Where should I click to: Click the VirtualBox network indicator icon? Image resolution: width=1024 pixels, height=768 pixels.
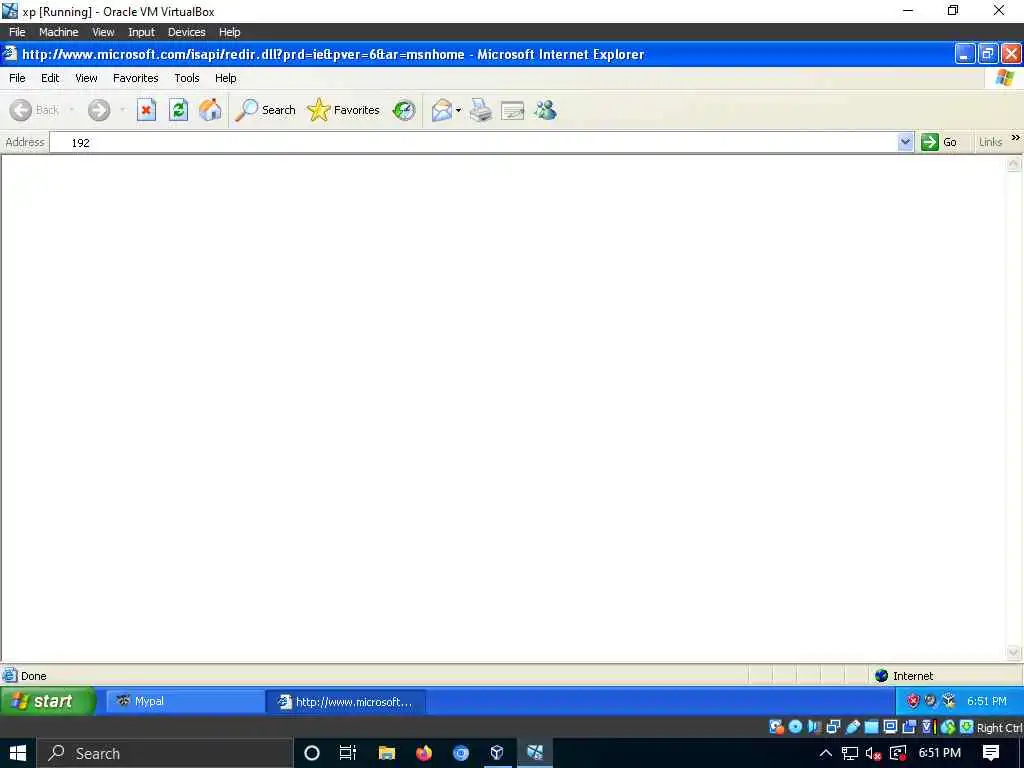pyautogui.click(x=833, y=727)
